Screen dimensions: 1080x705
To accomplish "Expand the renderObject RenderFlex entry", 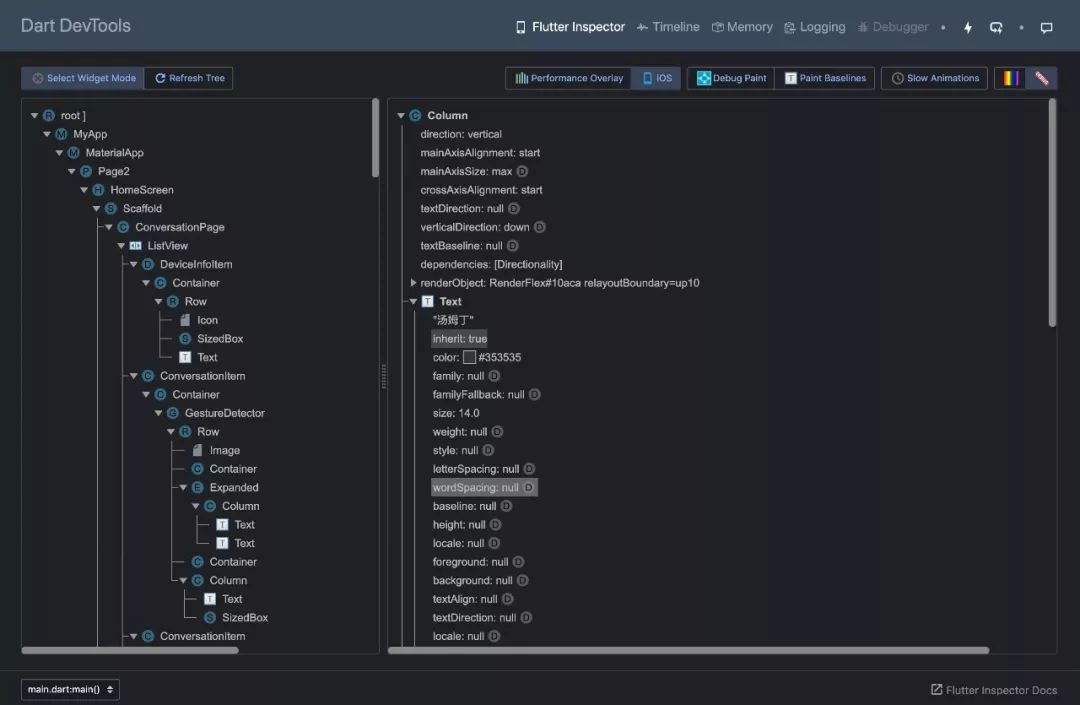I will (x=413, y=283).
